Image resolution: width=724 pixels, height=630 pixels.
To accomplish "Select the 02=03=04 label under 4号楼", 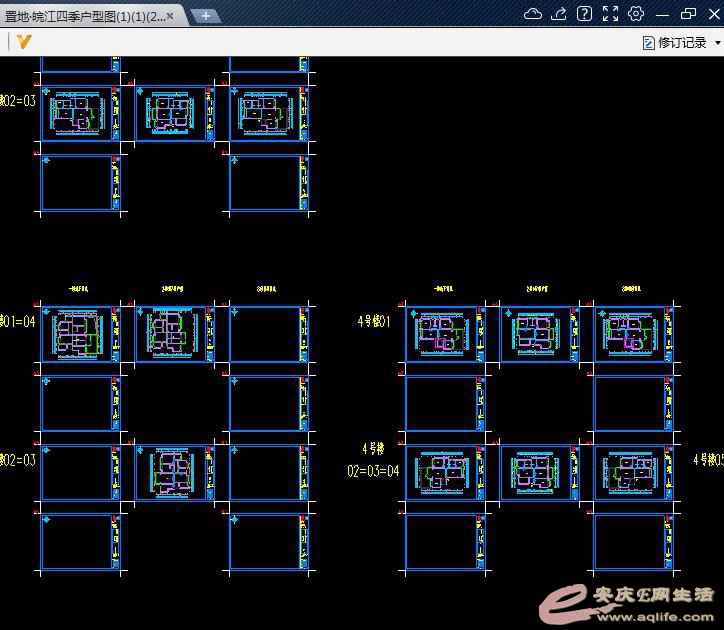I will [373, 470].
